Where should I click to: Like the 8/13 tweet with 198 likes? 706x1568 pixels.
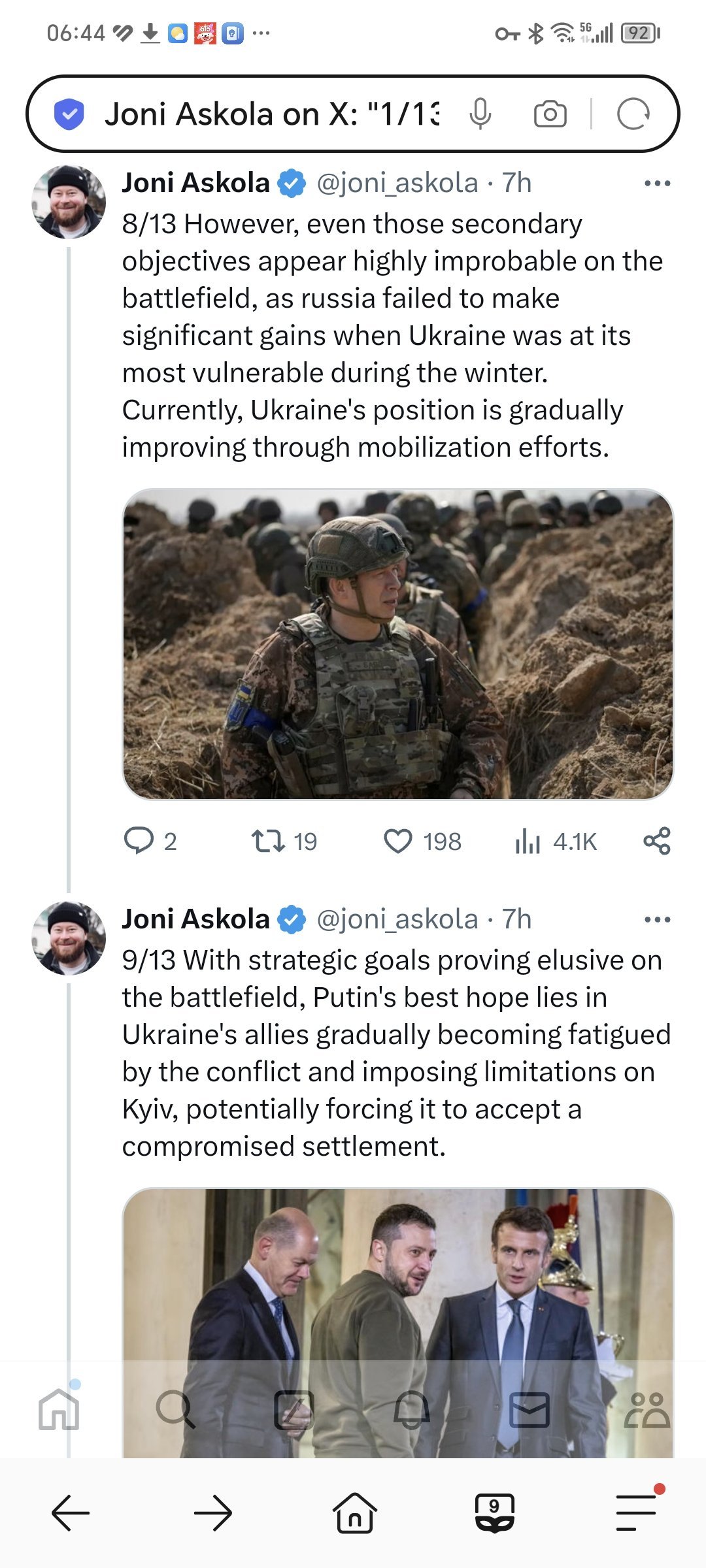tap(397, 841)
